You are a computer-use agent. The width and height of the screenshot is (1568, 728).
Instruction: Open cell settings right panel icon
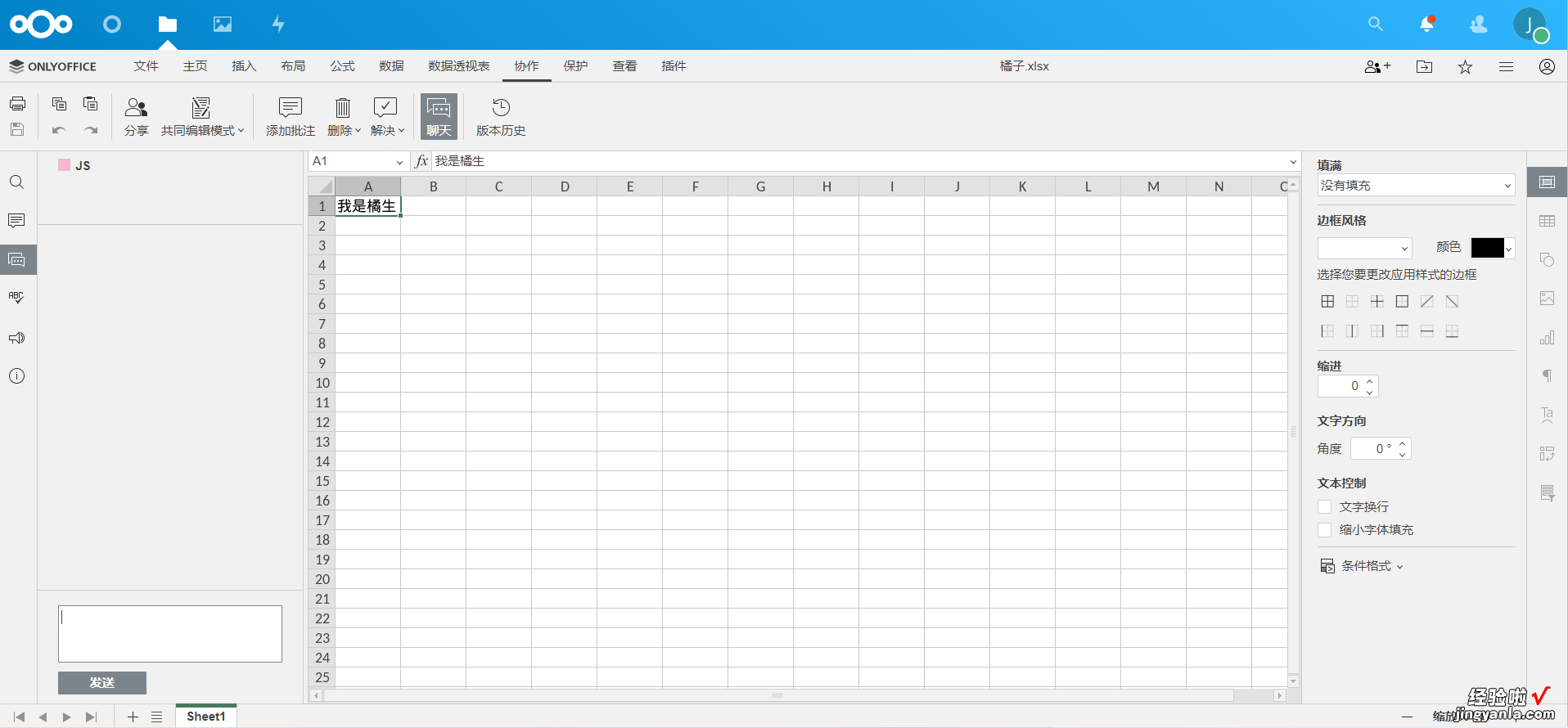(1547, 182)
